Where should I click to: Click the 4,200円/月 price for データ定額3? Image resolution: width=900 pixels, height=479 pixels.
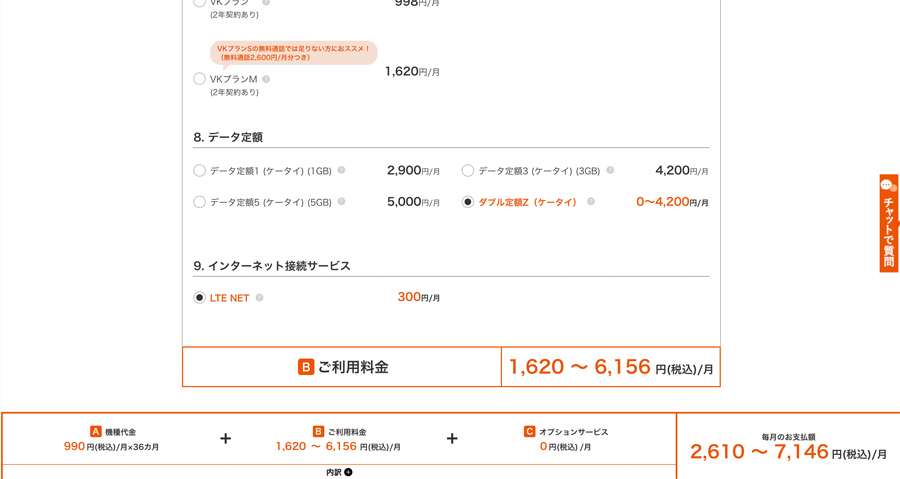[682, 170]
